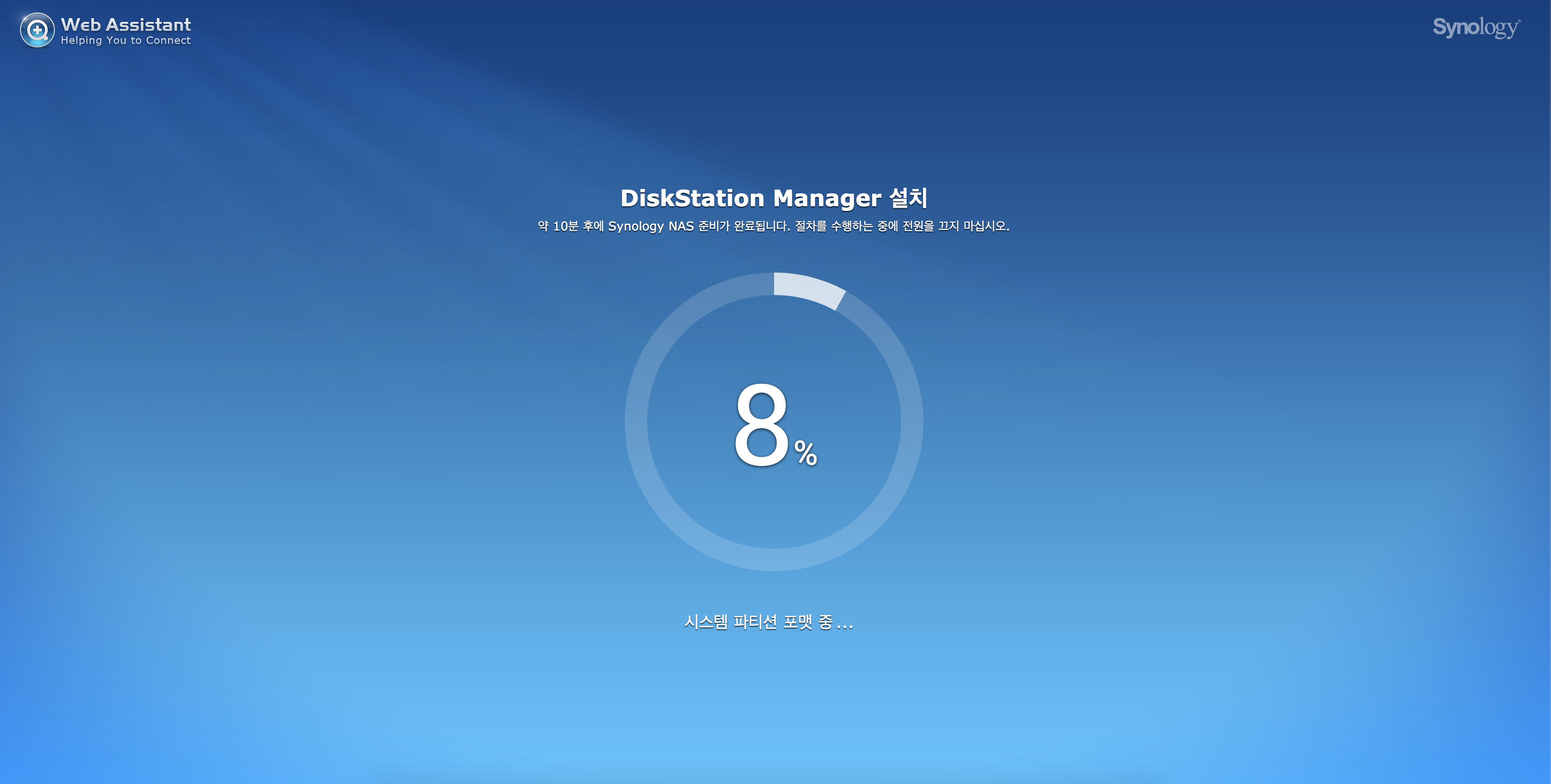Click the left side of progress ring

point(636,422)
